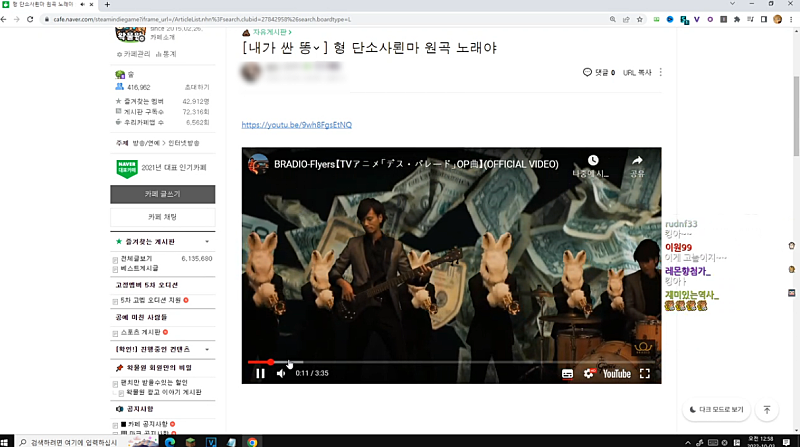Image resolution: width=800 pixels, height=447 pixels.
Task: Collapse the 즐겨찾는 게시판 section arrow
Action: pos(207,242)
